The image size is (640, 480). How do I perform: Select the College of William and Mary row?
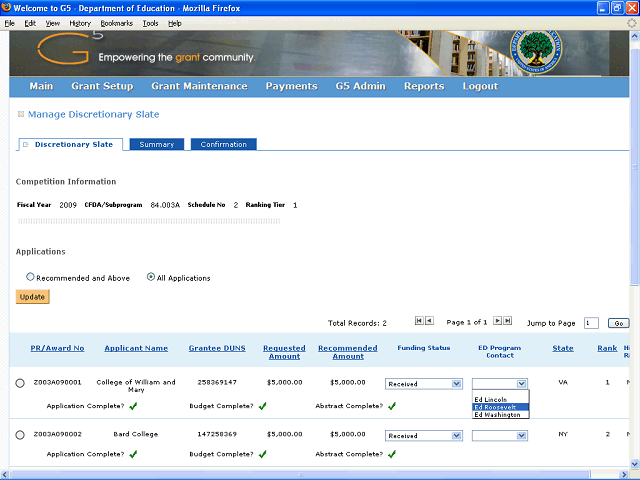click(x=20, y=383)
